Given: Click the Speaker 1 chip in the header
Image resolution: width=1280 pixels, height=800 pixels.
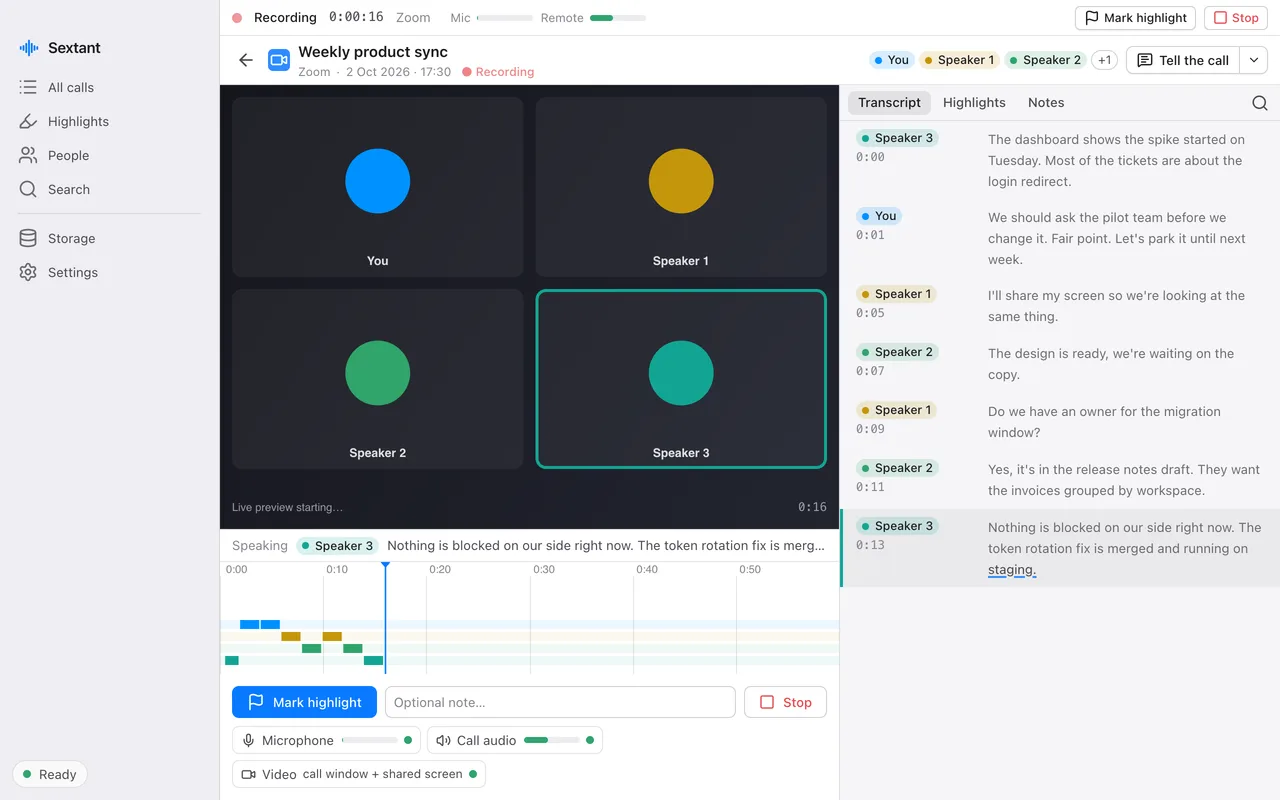Looking at the screenshot, I should 958,60.
